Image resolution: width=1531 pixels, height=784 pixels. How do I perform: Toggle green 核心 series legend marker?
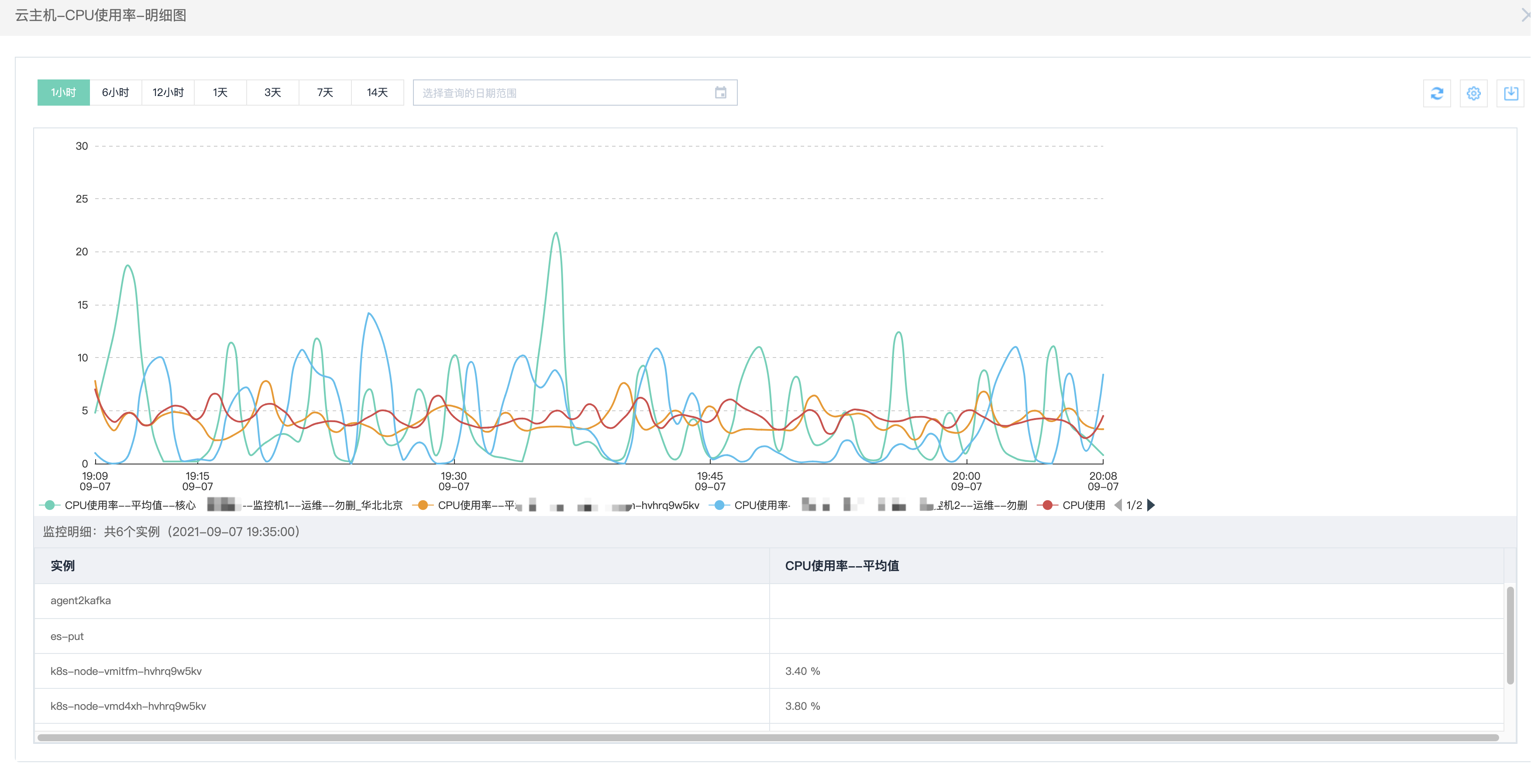coord(50,505)
